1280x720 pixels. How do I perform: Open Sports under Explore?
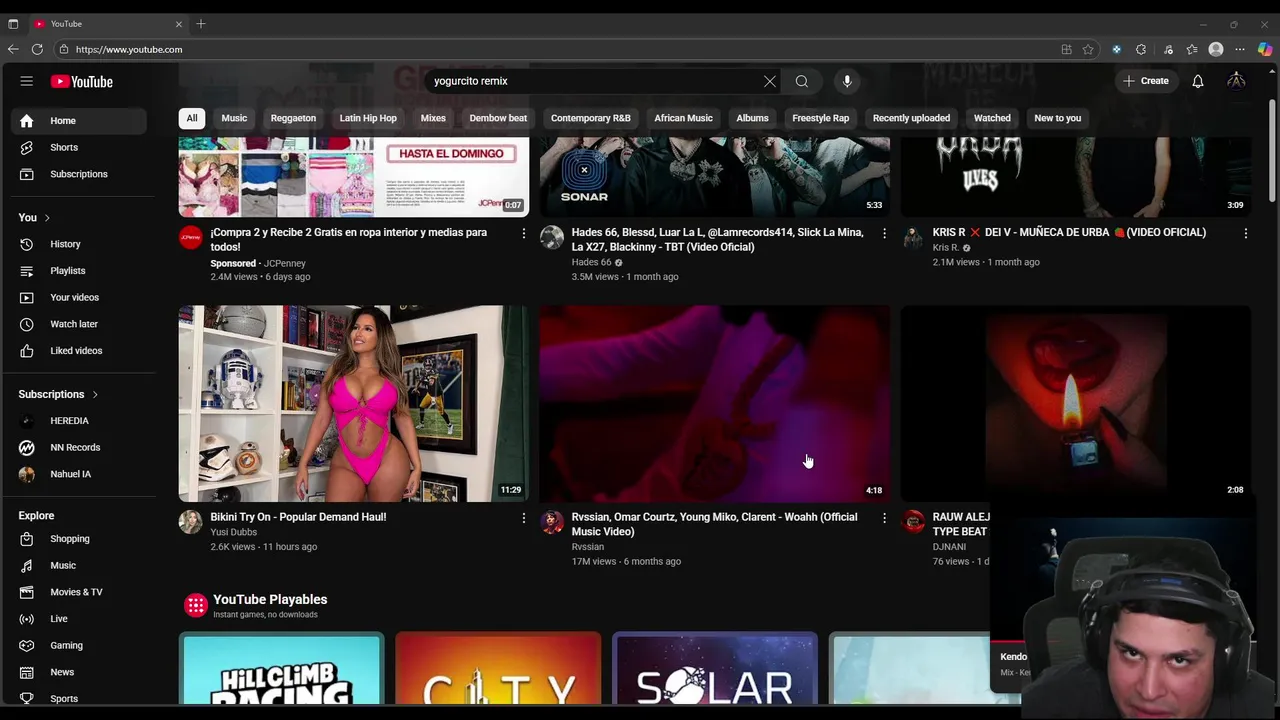[79, 698]
